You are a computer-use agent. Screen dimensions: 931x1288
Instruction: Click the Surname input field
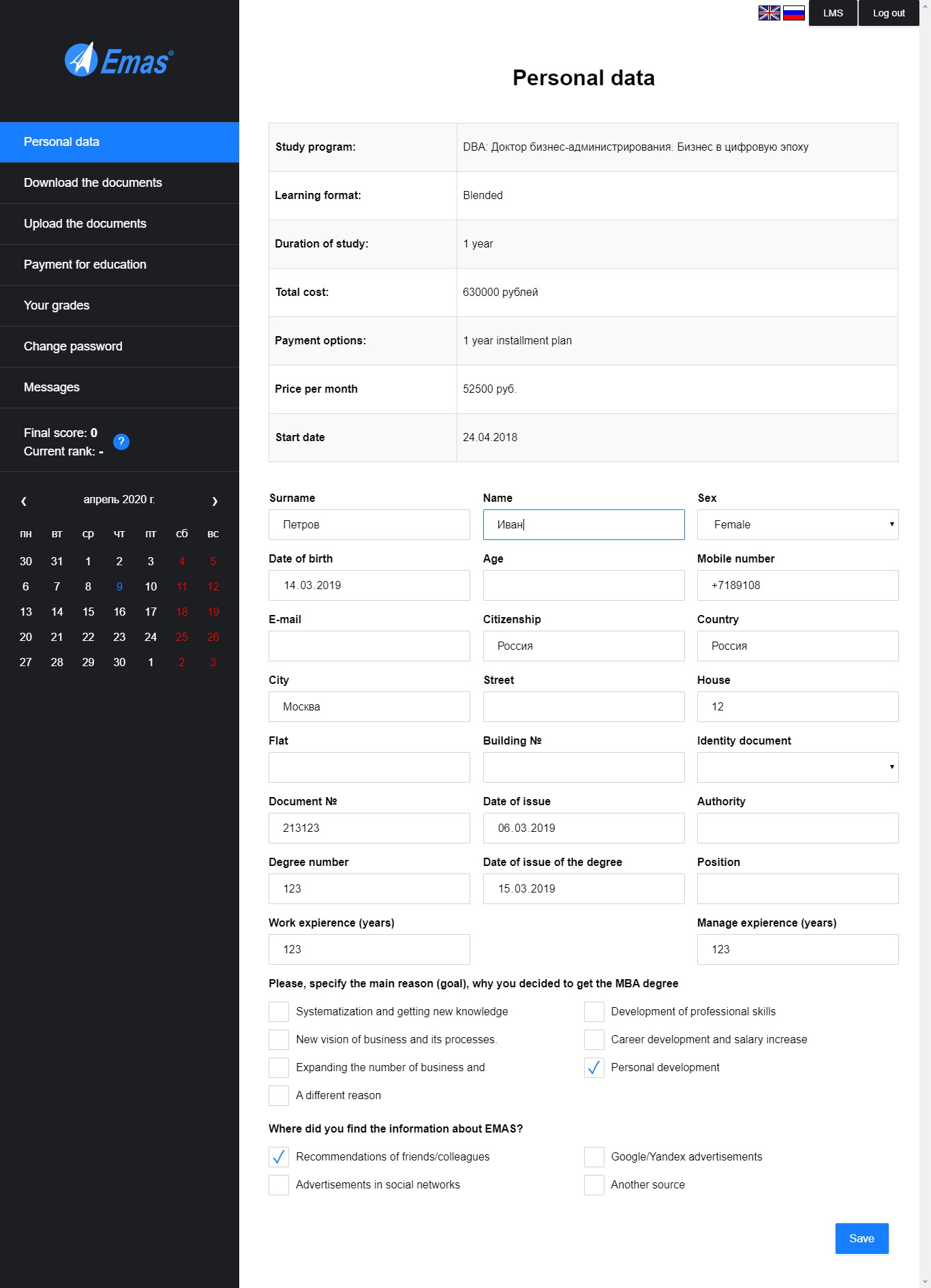pos(369,524)
